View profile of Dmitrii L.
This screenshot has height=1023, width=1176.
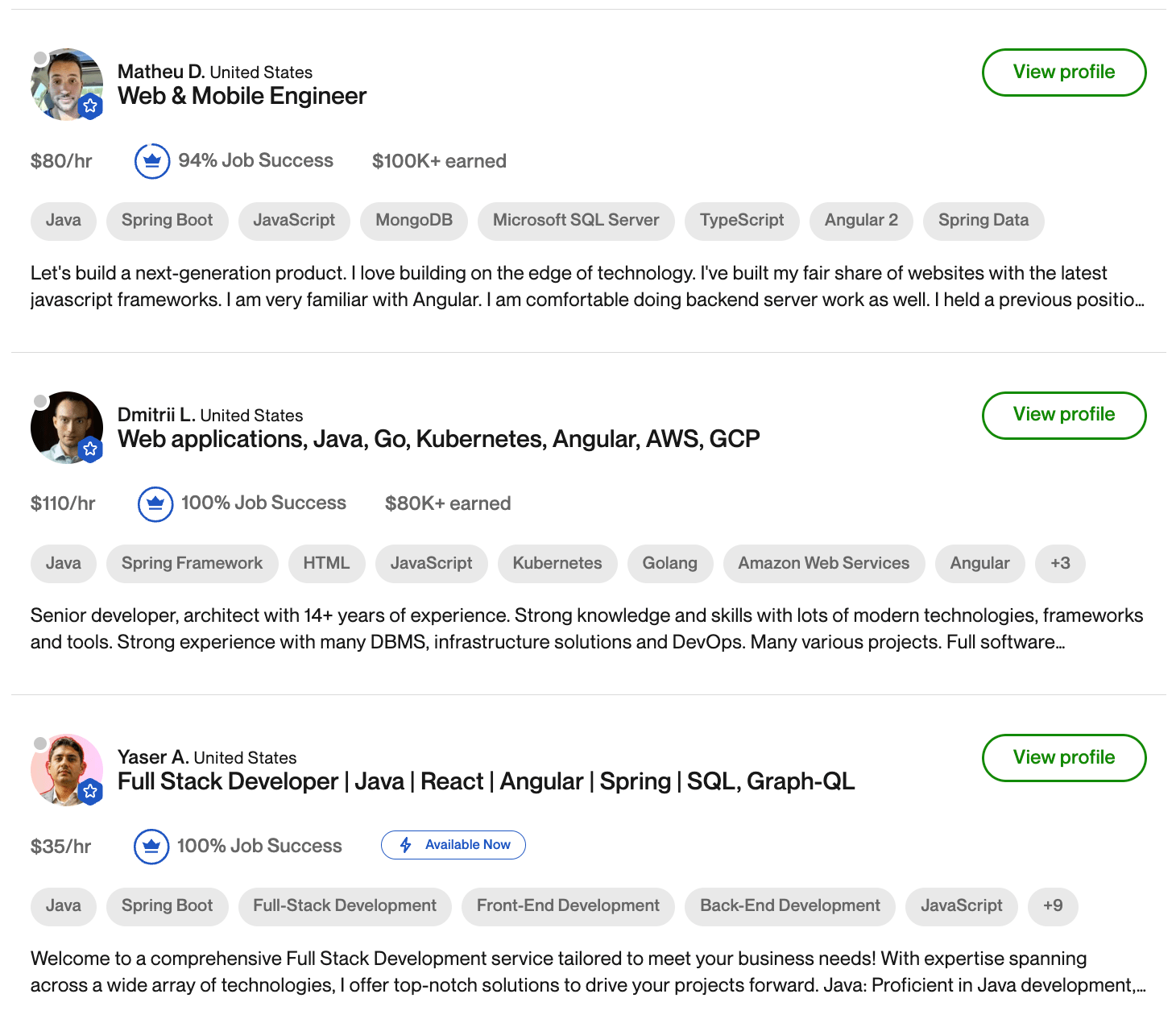[1063, 416]
